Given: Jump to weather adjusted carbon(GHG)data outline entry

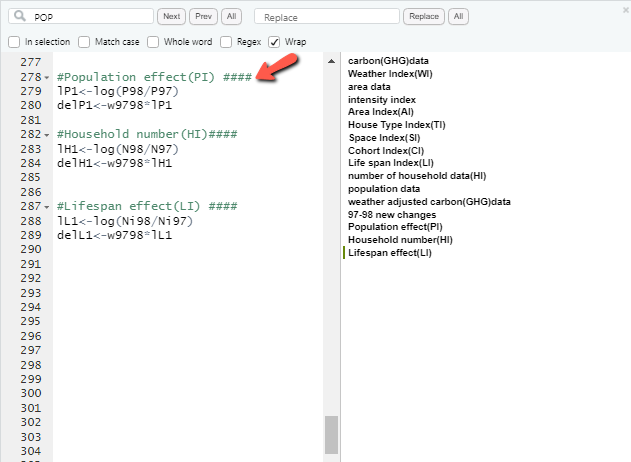Looking at the screenshot, I should pos(429,202).
